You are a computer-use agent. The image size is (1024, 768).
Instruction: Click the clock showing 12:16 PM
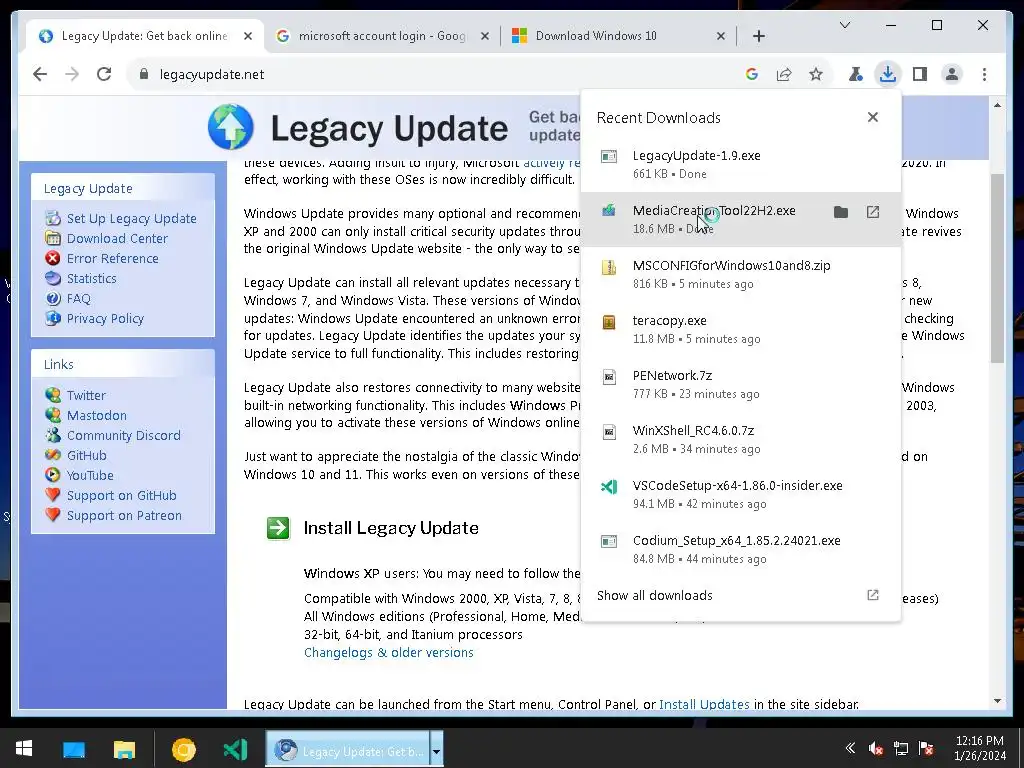pos(979,741)
